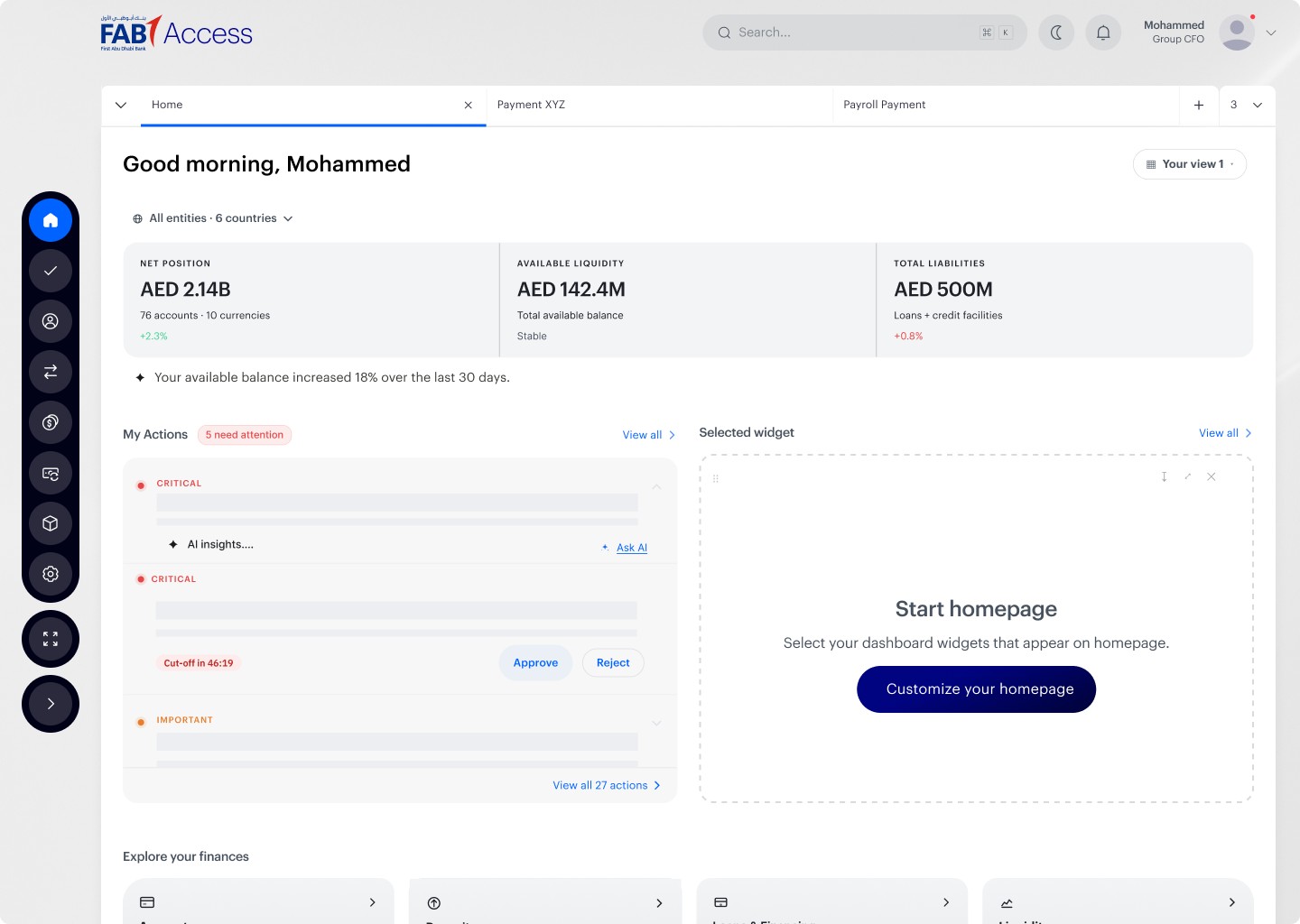Expand the tab list chevron left of Home

tap(121, 105)
